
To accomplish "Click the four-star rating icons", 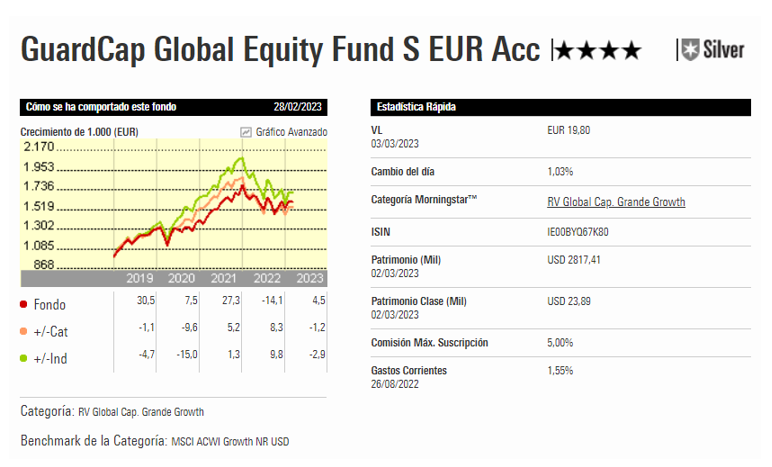I will 599,51.
